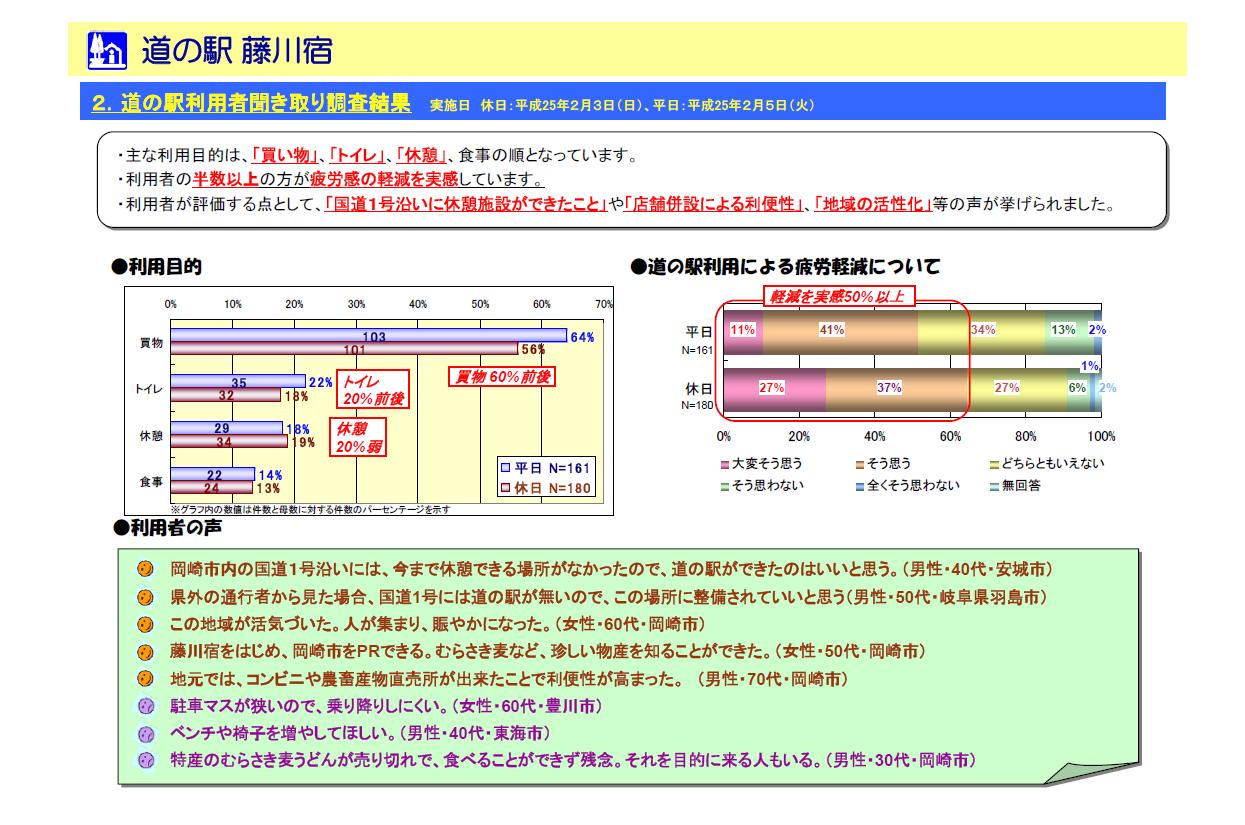This screenshot has width=1245, height=825.
Task: Click the purple face icon beside 駐車マス comment
Action: (145, 706)
